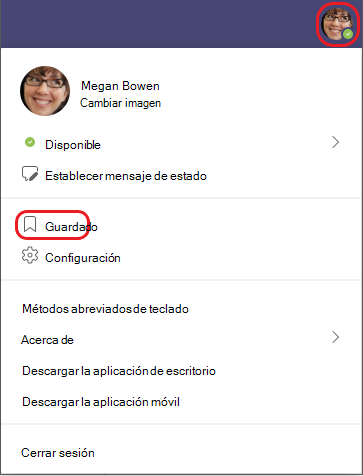The image size is (363, 476).
Task: Expand the Acerca de submenu arrow
Action: (336, 337)
